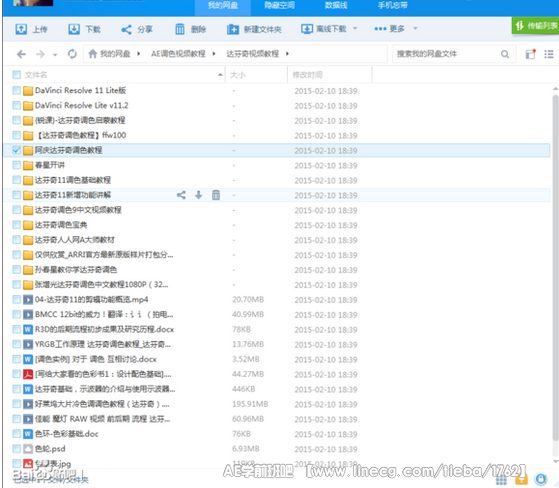Click the sort arrow in the name column
Screen dimensions: 559x488
click(x=220, y=75)
